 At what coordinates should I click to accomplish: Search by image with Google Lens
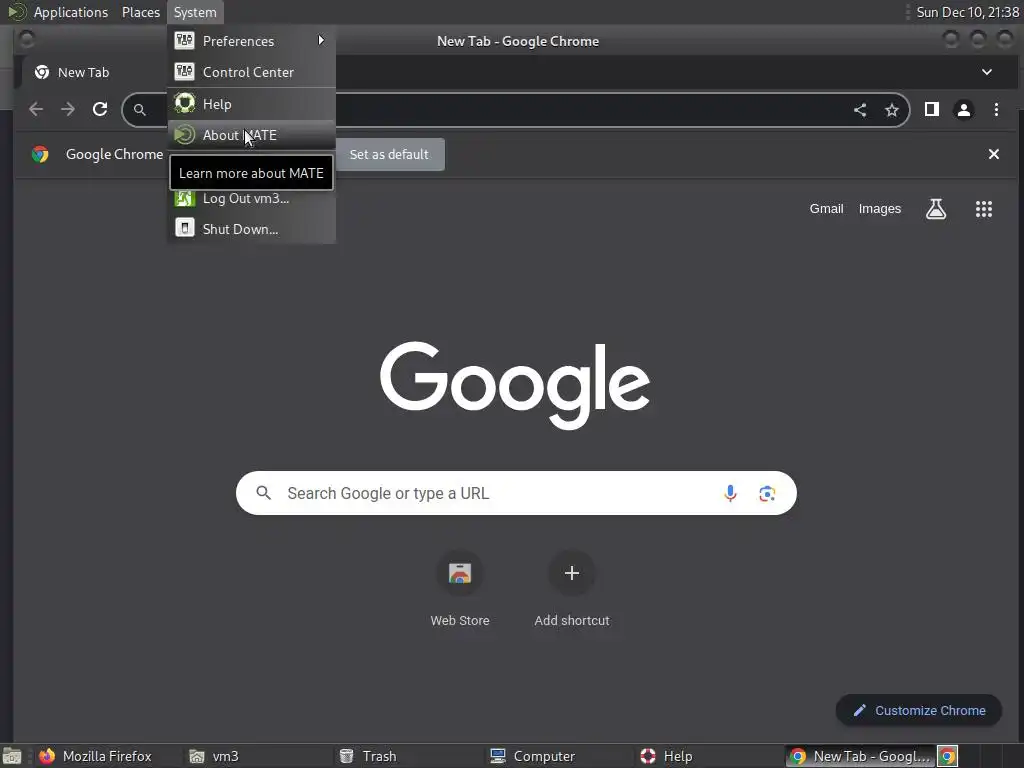[x=767, y=493]
